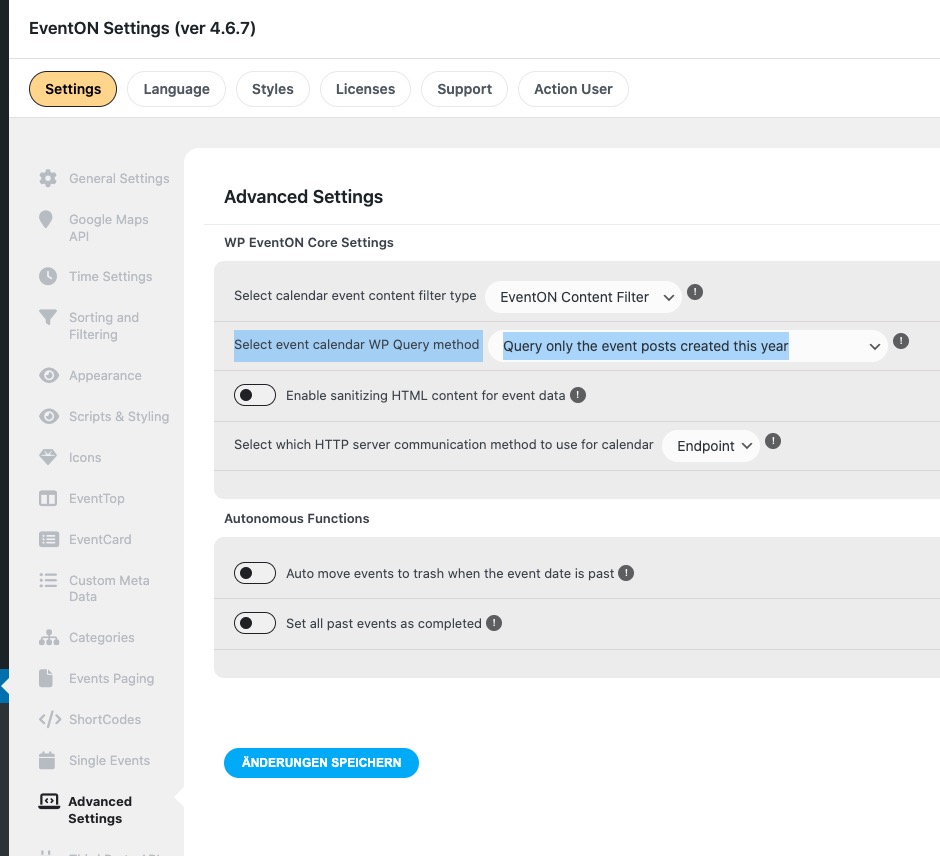
Task: Switch to the Settings tab
Action: 73,89
